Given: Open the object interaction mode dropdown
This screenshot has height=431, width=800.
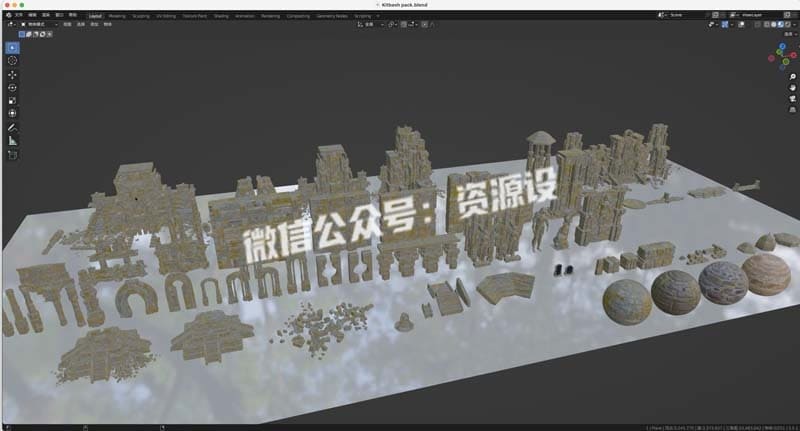Looking at the screenshot, I should pos(39,24).
